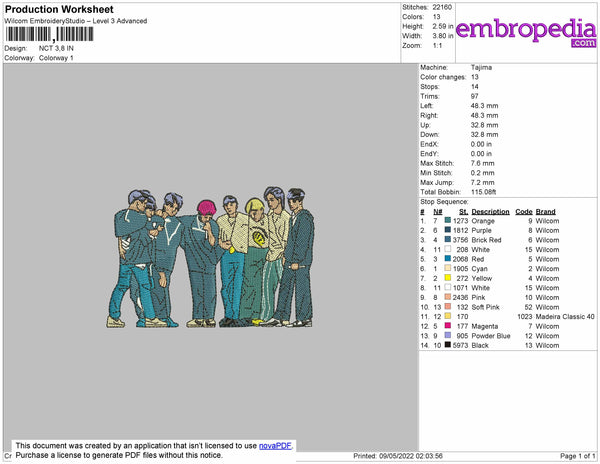The image size is (600, 464).
Task: Click the 'Printed: 09/05/2022 02:03:56' timestamp
Action: [398, 456]
